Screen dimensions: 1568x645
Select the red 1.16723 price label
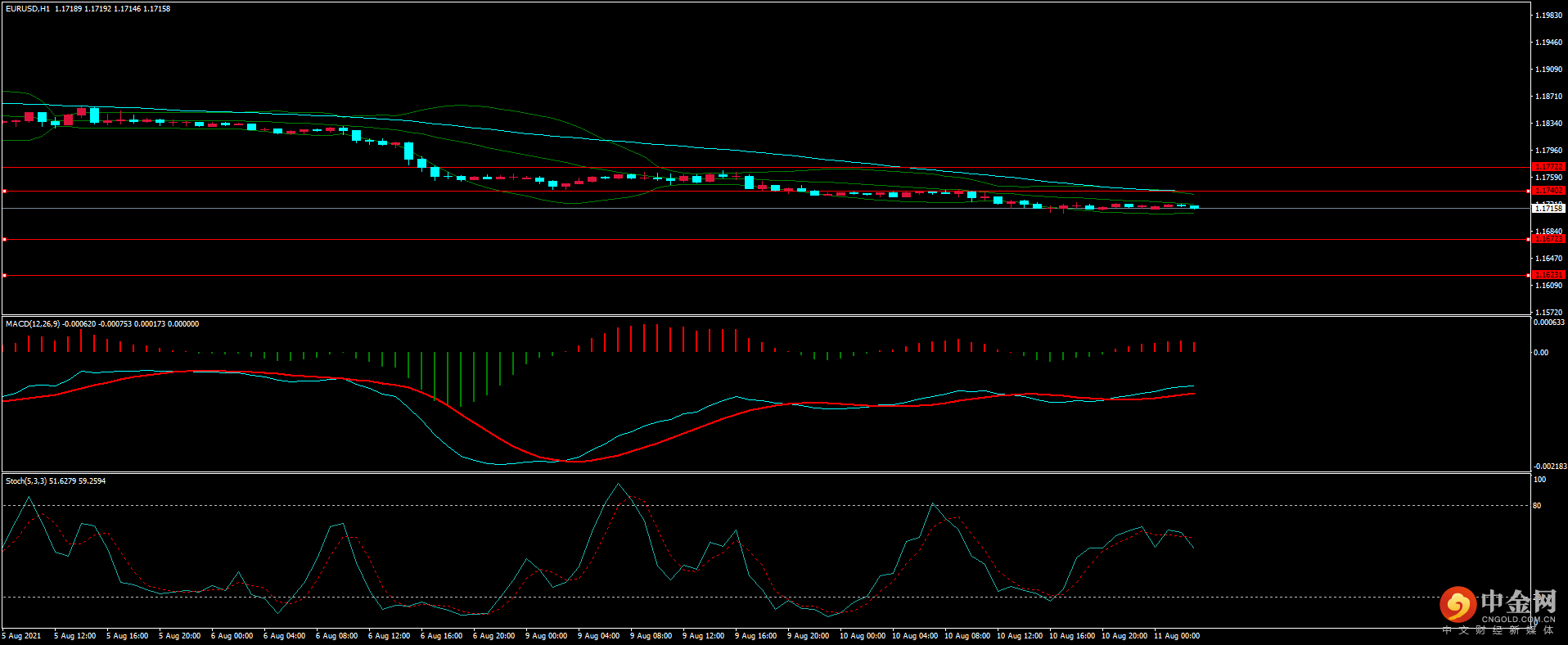[x=1548, y=239]
